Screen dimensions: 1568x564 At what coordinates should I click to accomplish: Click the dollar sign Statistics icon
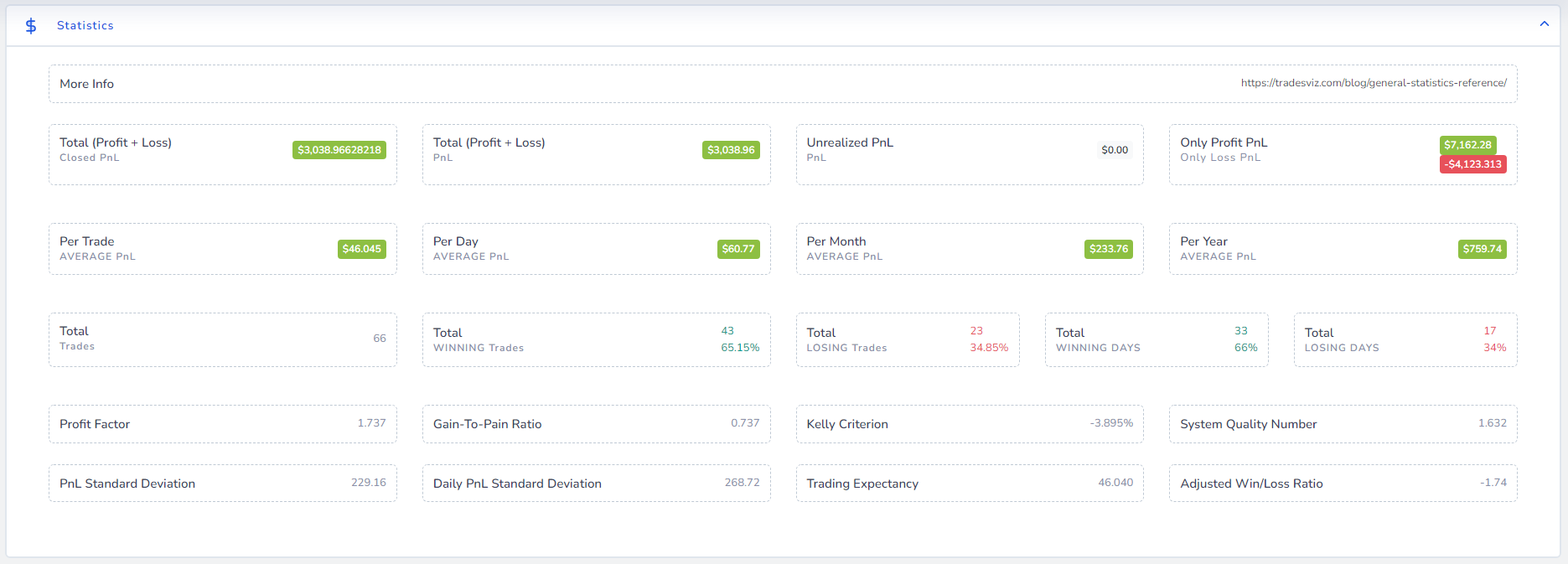(x=31, y=26)
